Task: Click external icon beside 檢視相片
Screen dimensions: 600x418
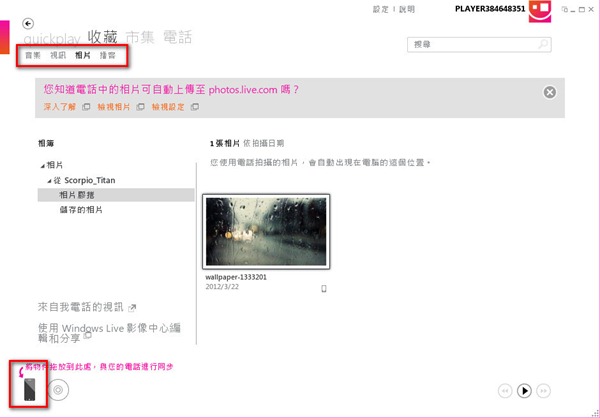Action: click(x=140, y=107)
